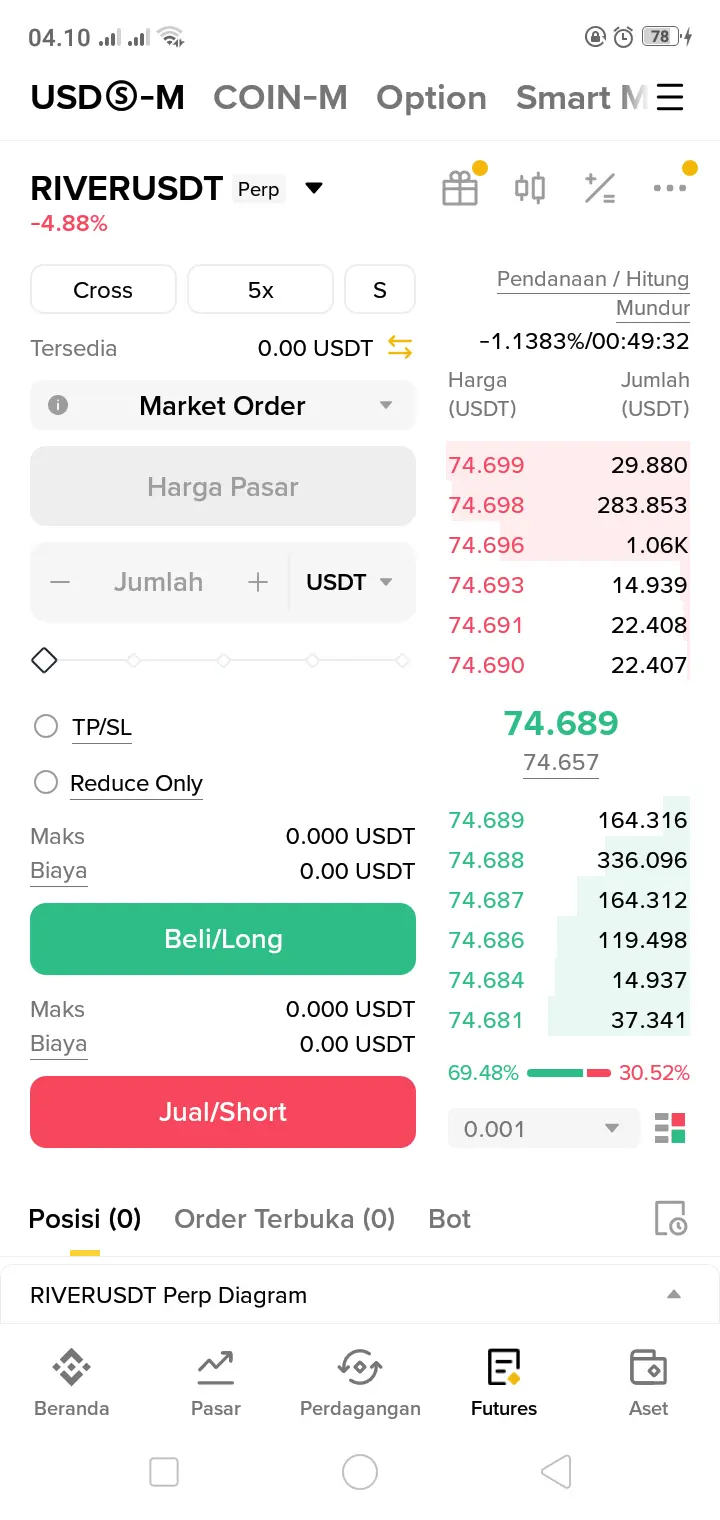This screenshot has width=720, height=1520.
Task: Open Aset wallet in bottom navigation
Action: [x=648, y=1382]
